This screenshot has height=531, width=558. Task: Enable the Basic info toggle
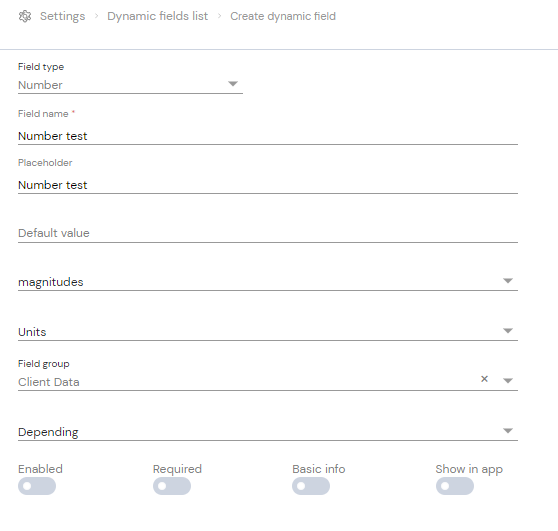[311, 486]
